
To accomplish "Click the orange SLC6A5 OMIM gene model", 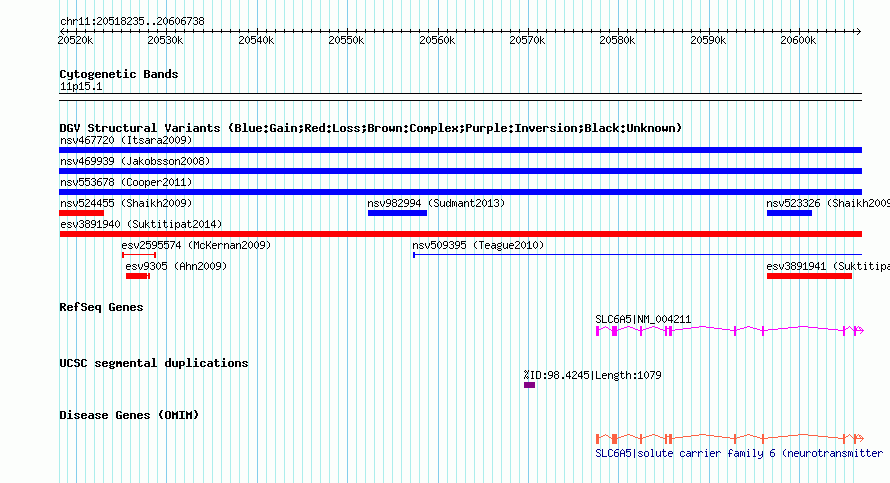I will pyautogui.click(x=729, y=438).
